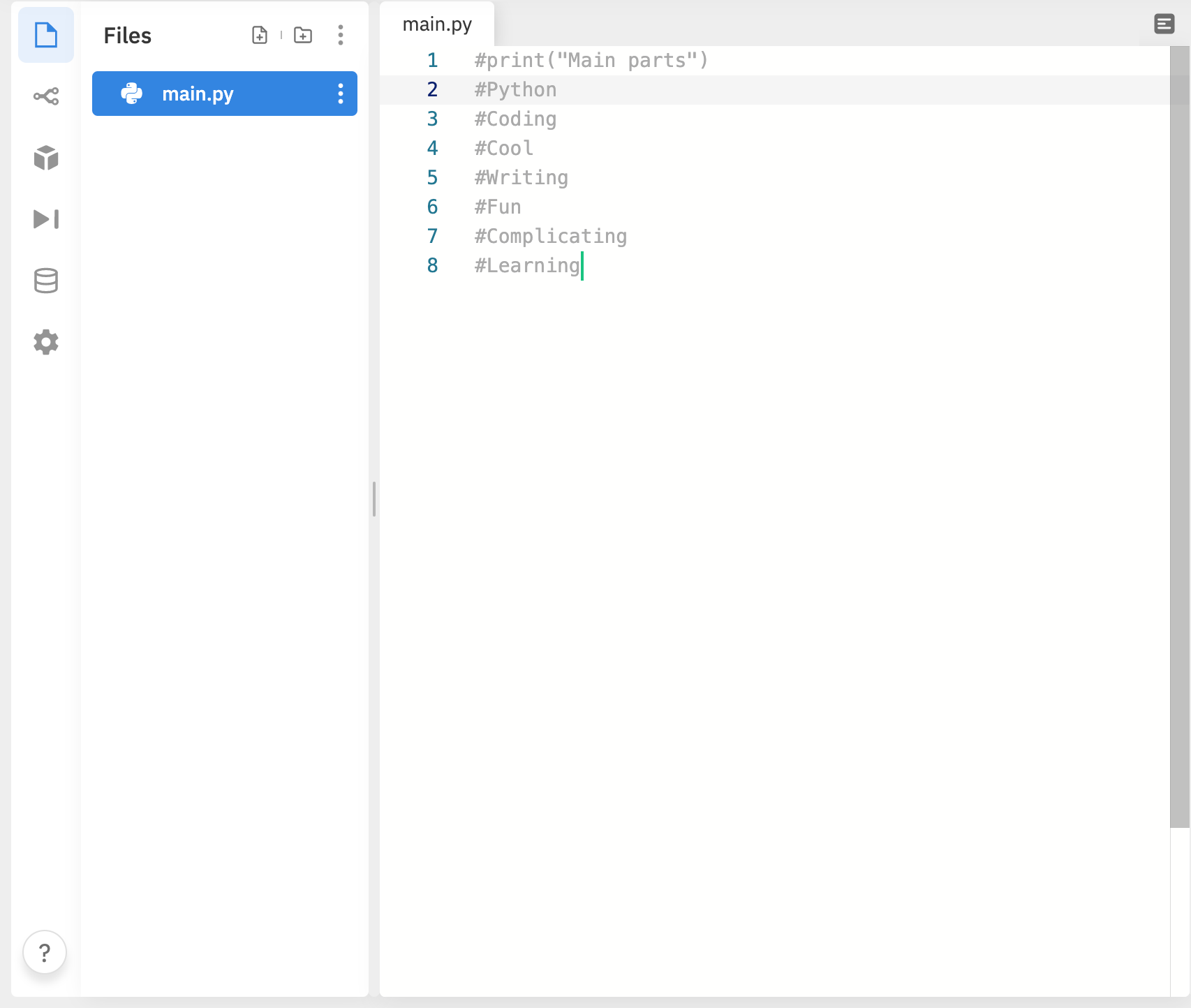Click line number 1 in gutter
This screenshot has height=1008, width=1191.
(x=433, y=61)
